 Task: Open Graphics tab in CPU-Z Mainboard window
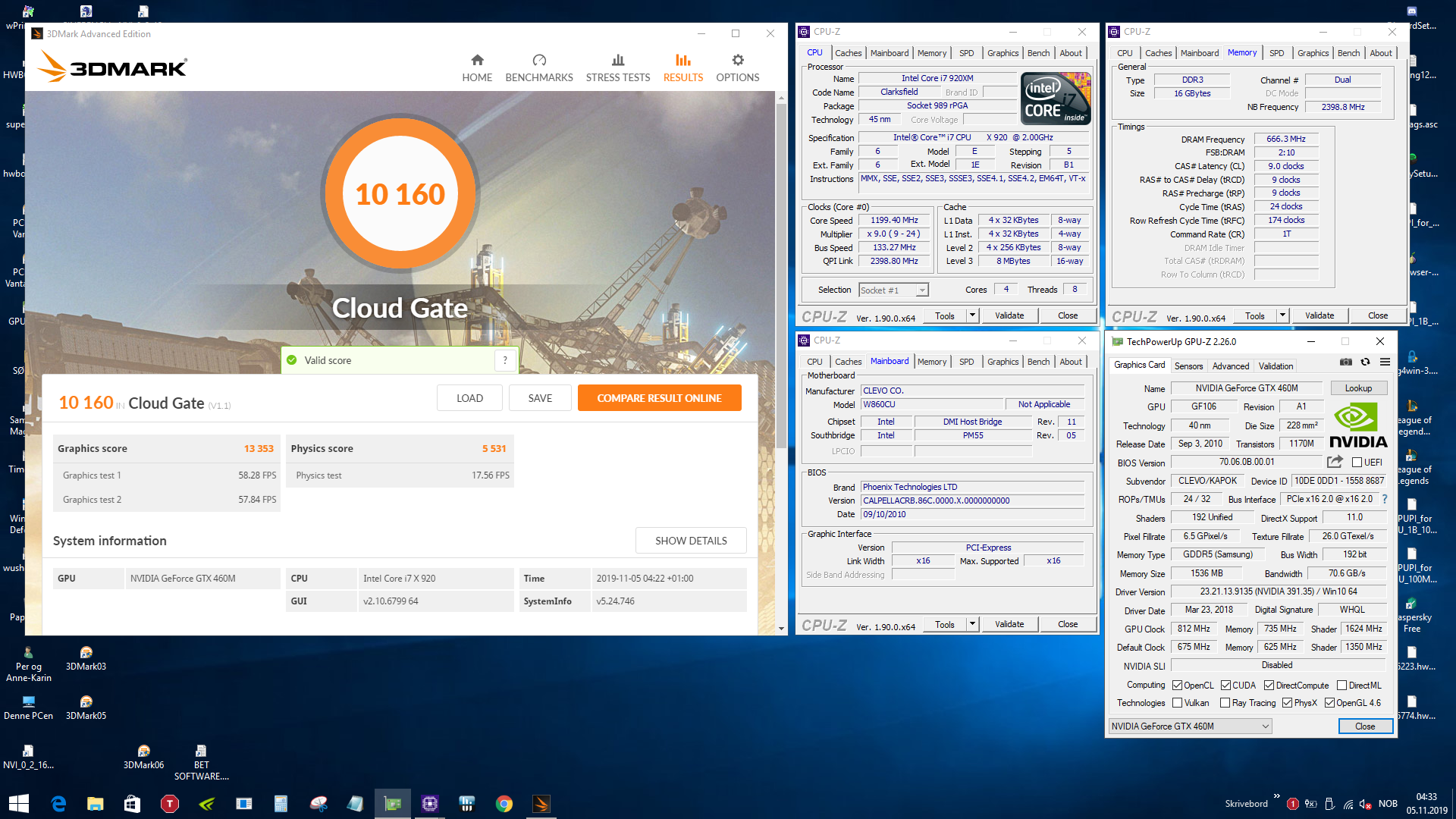coord(1003,362)
